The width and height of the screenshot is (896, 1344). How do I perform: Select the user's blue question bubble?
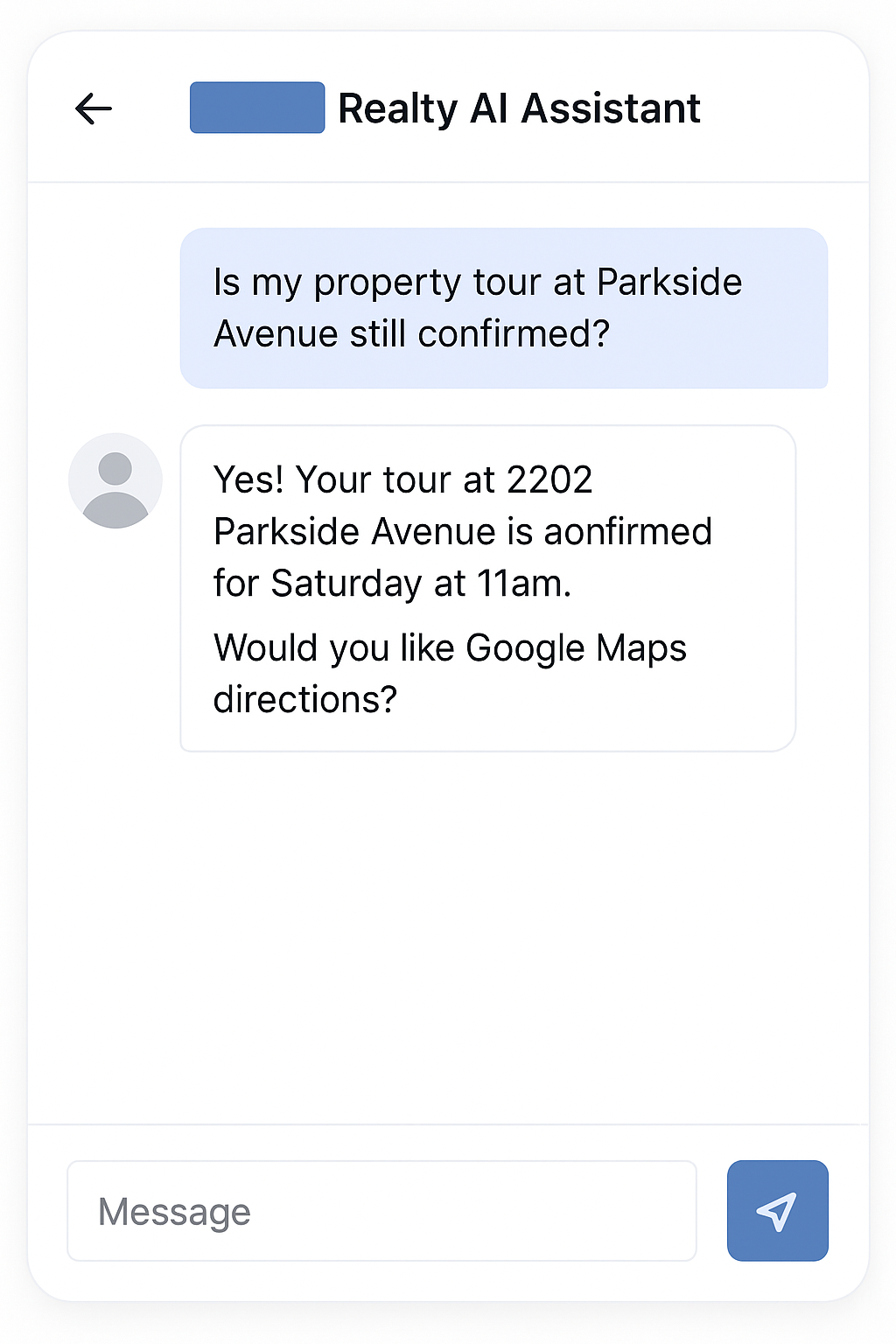coord(503,308)
